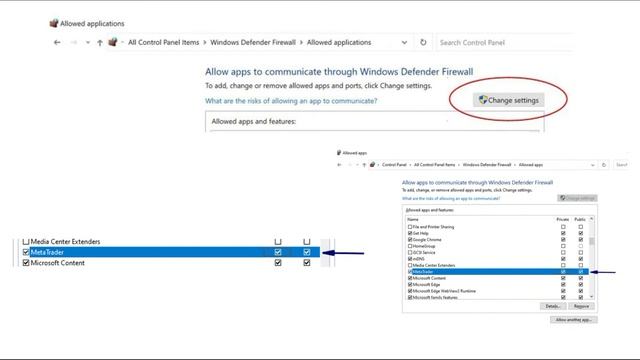Viewport: 640px width, 360px height.
Task: Toggle Get Help checkbox in small window
Action: [410, 233]
